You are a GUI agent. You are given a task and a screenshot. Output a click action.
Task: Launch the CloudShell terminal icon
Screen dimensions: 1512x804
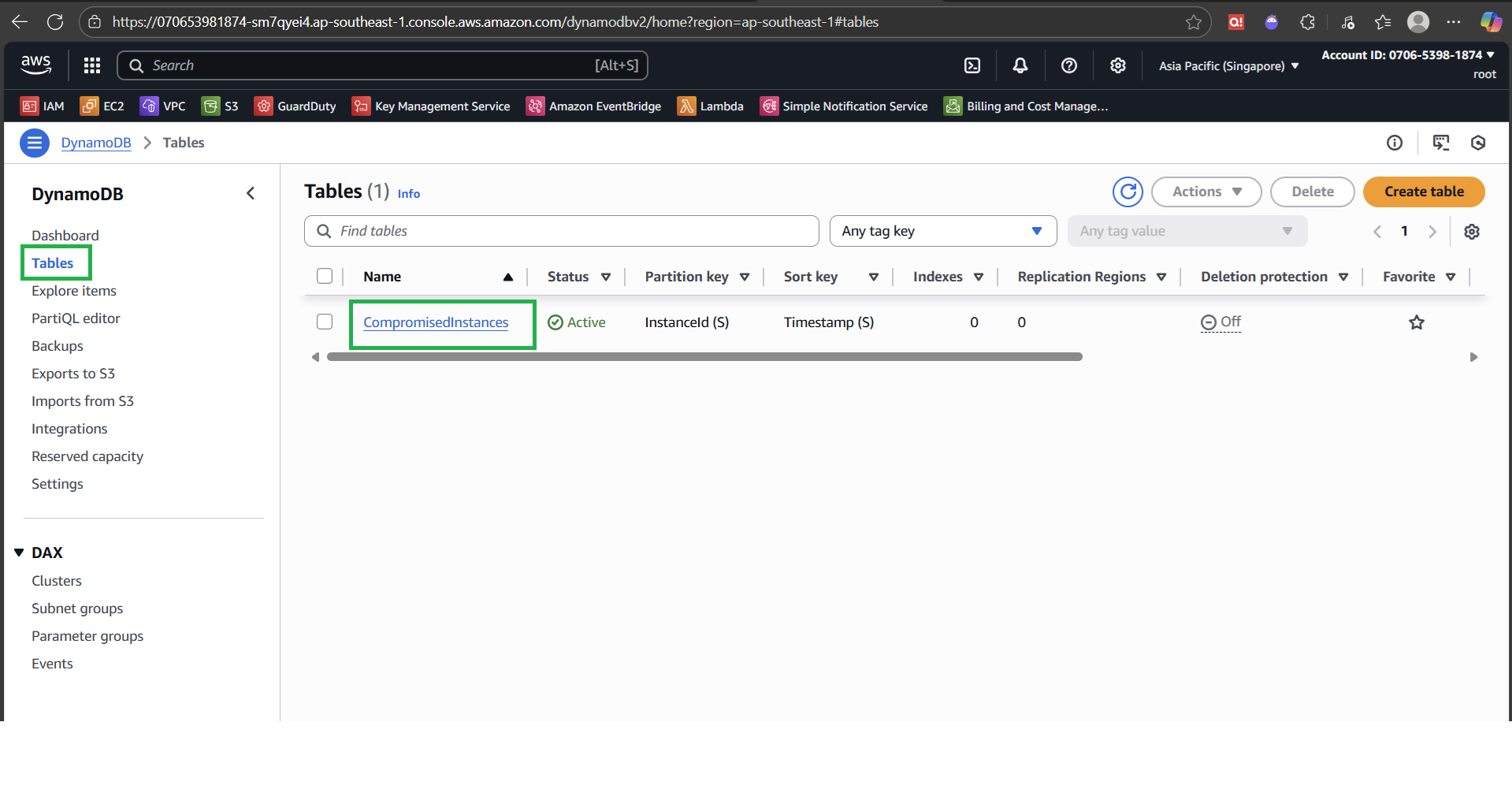point(972,65)
